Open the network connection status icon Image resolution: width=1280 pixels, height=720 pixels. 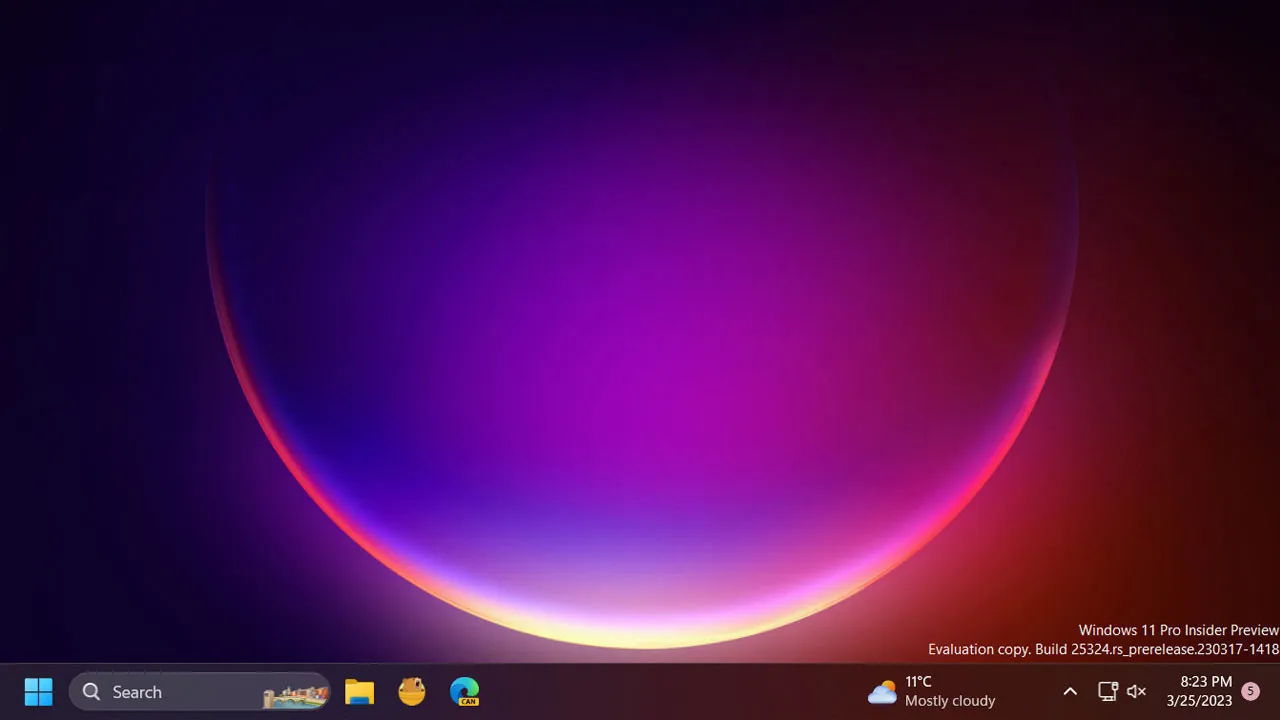click(1107, 692)
